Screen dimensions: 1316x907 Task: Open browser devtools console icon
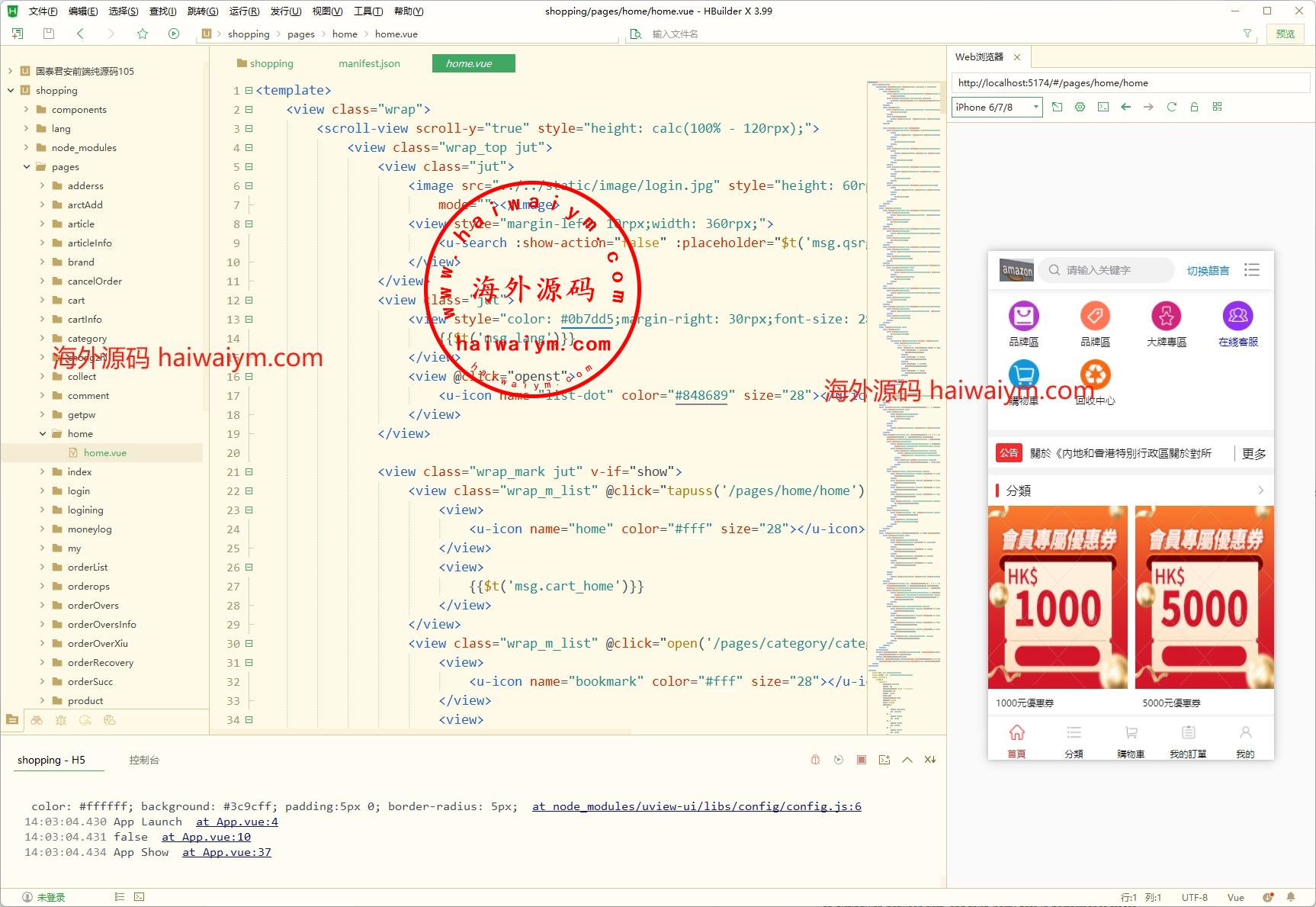(x=1103, y=107)
